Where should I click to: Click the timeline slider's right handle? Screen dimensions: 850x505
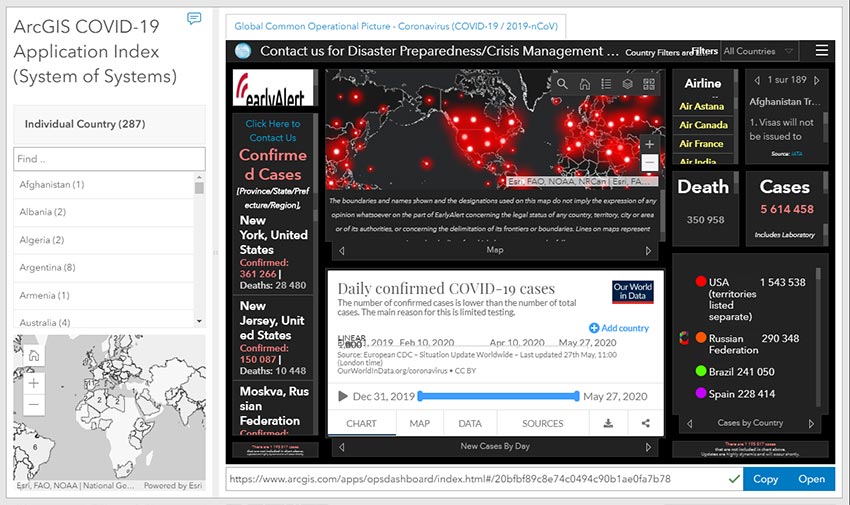[x=578, y=396]
